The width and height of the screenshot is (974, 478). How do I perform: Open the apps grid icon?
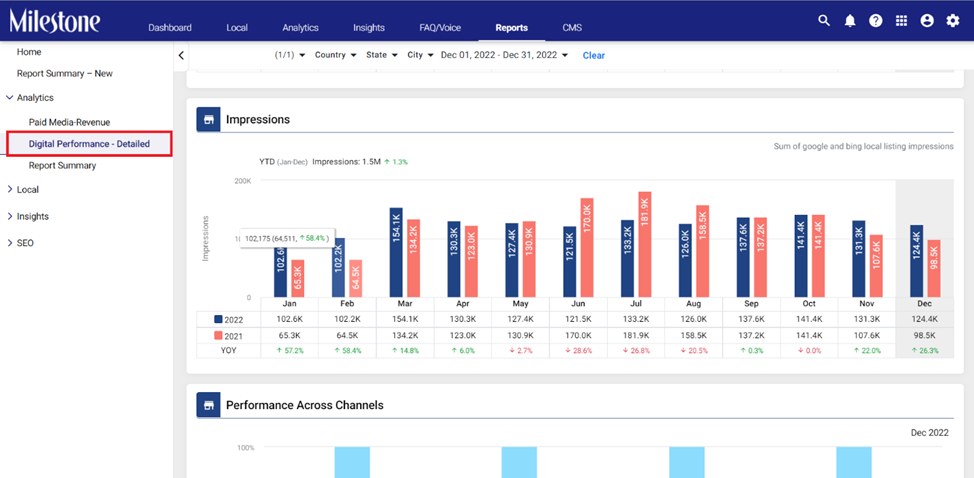point(901,20)
